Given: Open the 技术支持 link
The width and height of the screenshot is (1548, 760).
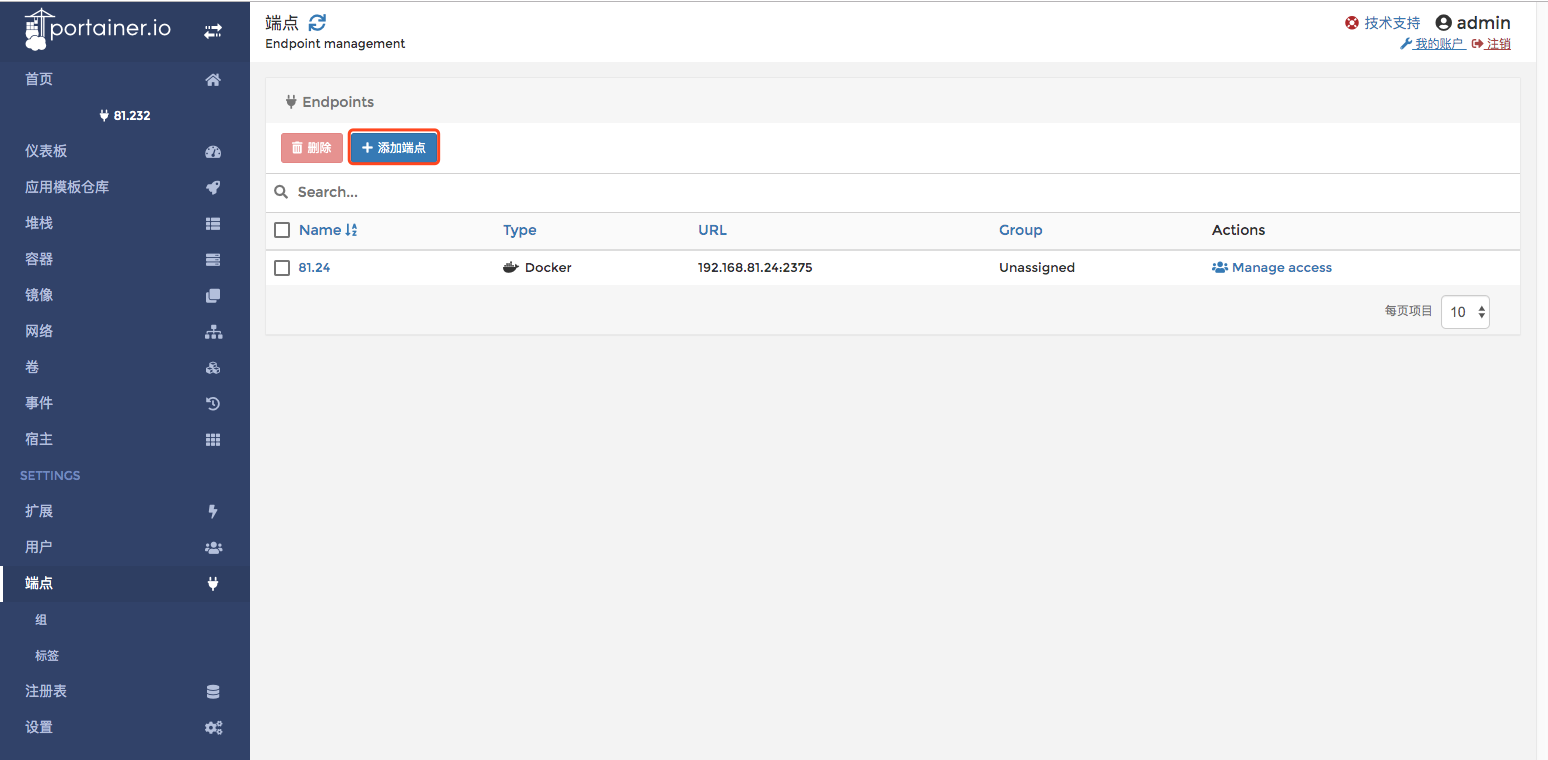Looking at the screenshot, I should [1383, 23].
